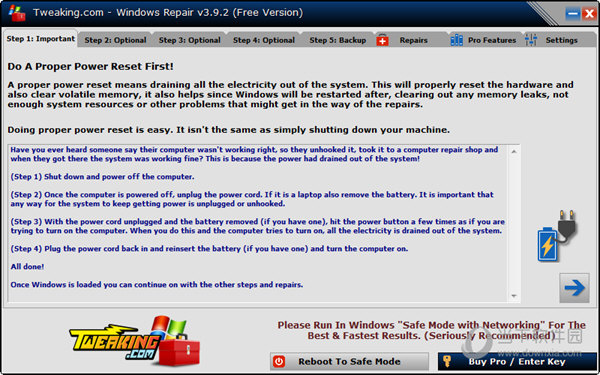Image resolution: width=600 pixels, height=375 pixels.
Task: Click the Settings sliders icon
Action: [531, 40]
